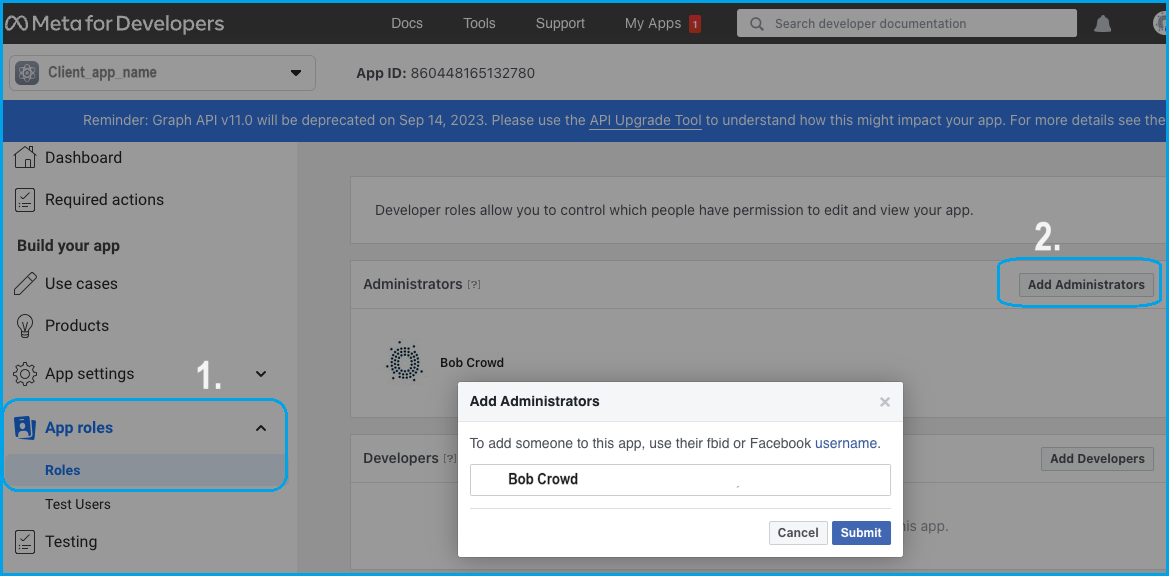Click the Add Developers button
This screenshot has width=1171, height=579.
(1097, 459)
